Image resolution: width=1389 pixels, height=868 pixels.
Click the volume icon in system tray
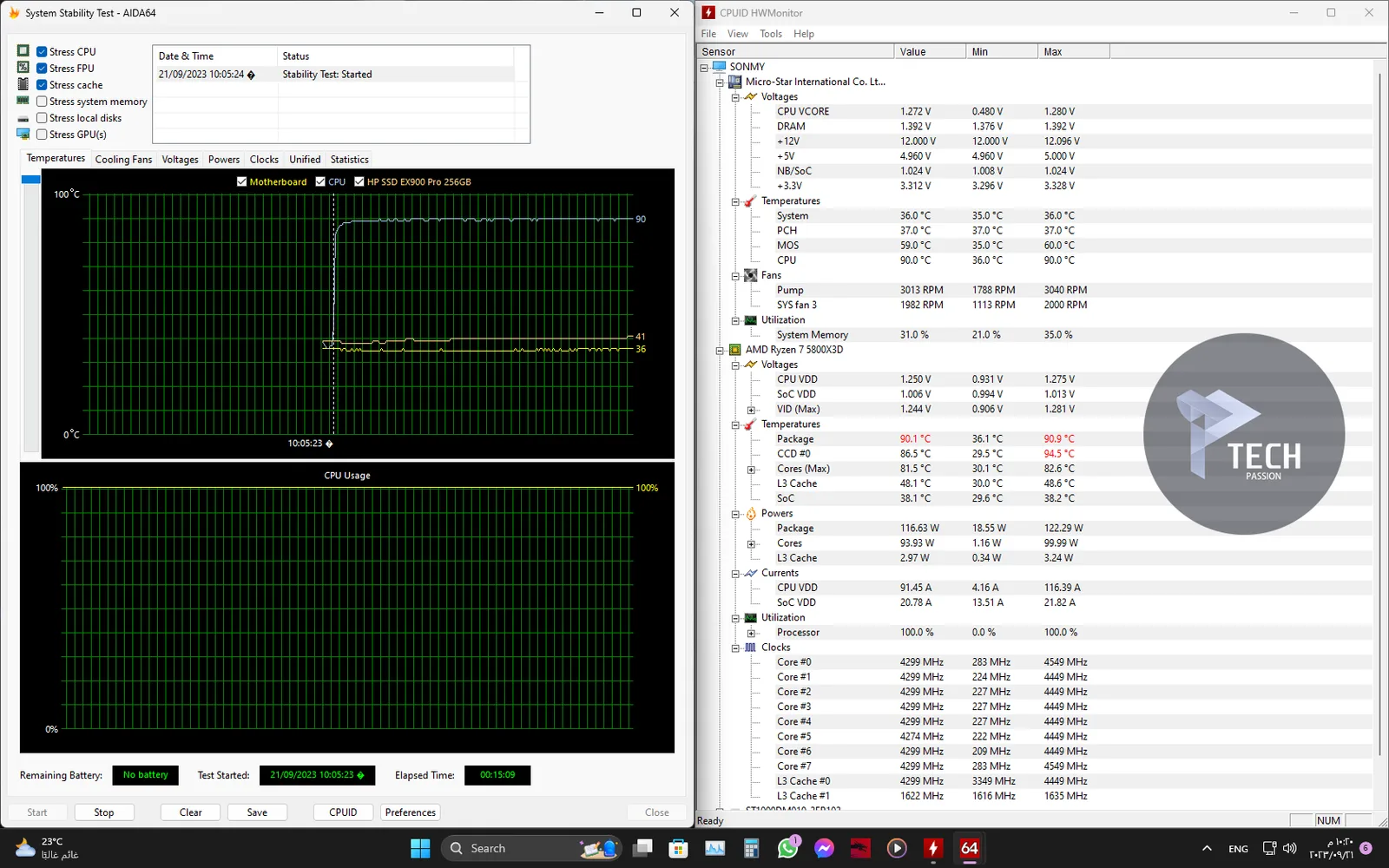(x=1290, y=848)
